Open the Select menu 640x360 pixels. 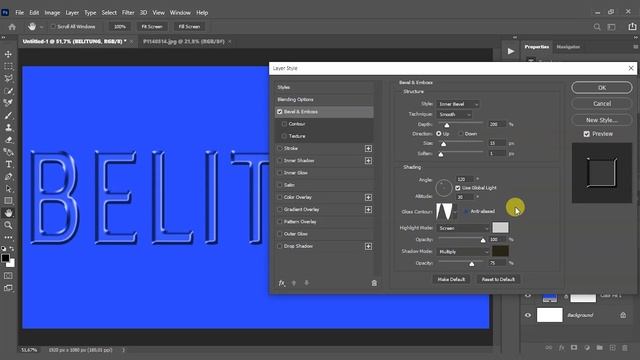pos(109,13)
